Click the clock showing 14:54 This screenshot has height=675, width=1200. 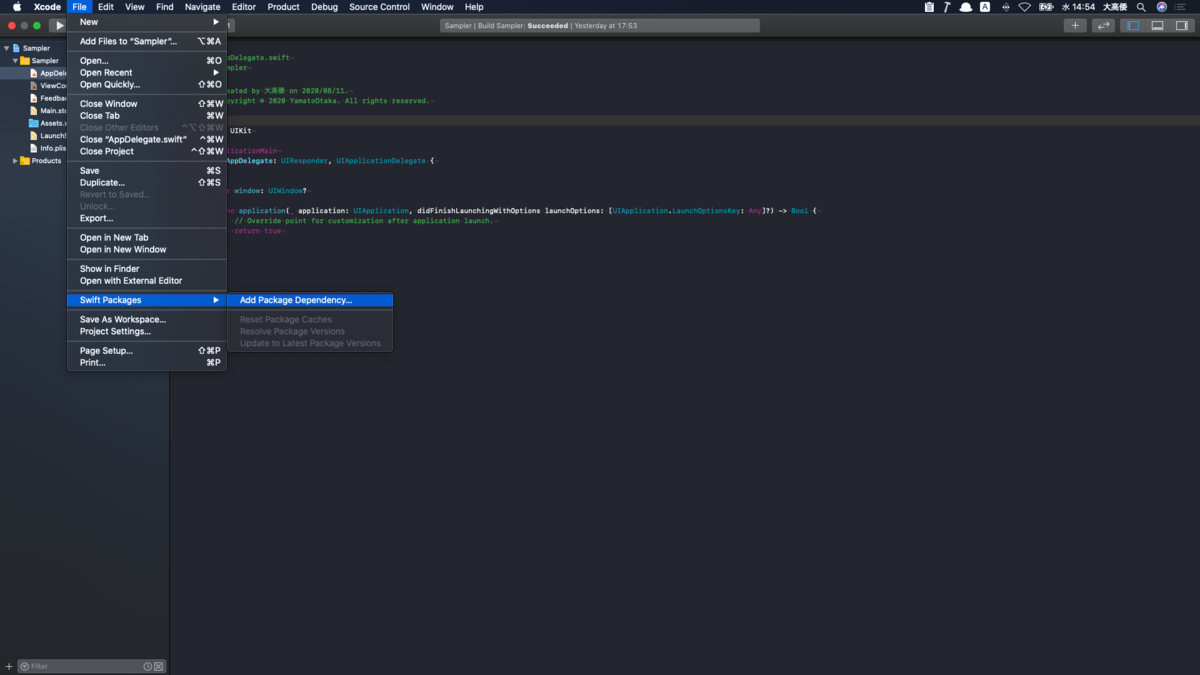coord(1078,7)
